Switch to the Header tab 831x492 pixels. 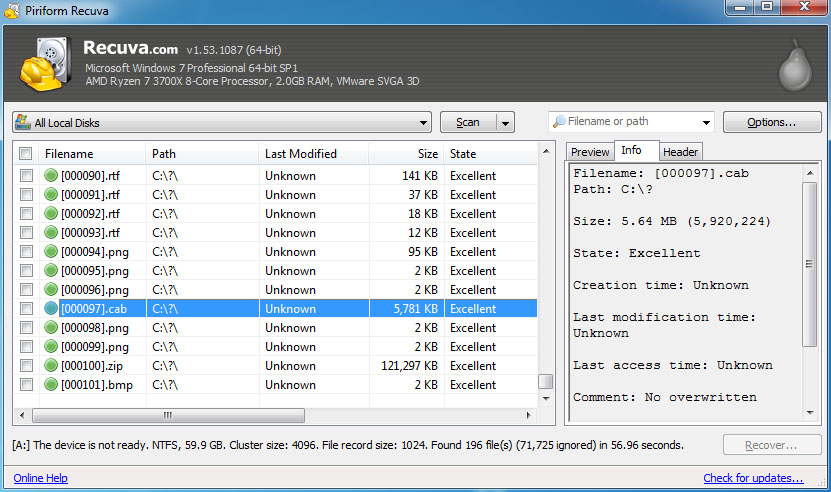(x=680, y=152)
